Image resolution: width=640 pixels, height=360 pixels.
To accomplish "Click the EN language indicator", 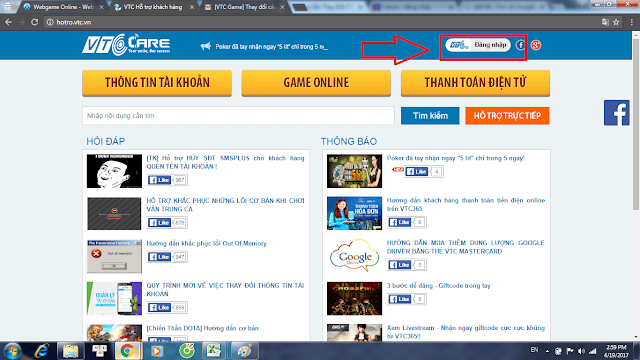I will click(534, 350).
